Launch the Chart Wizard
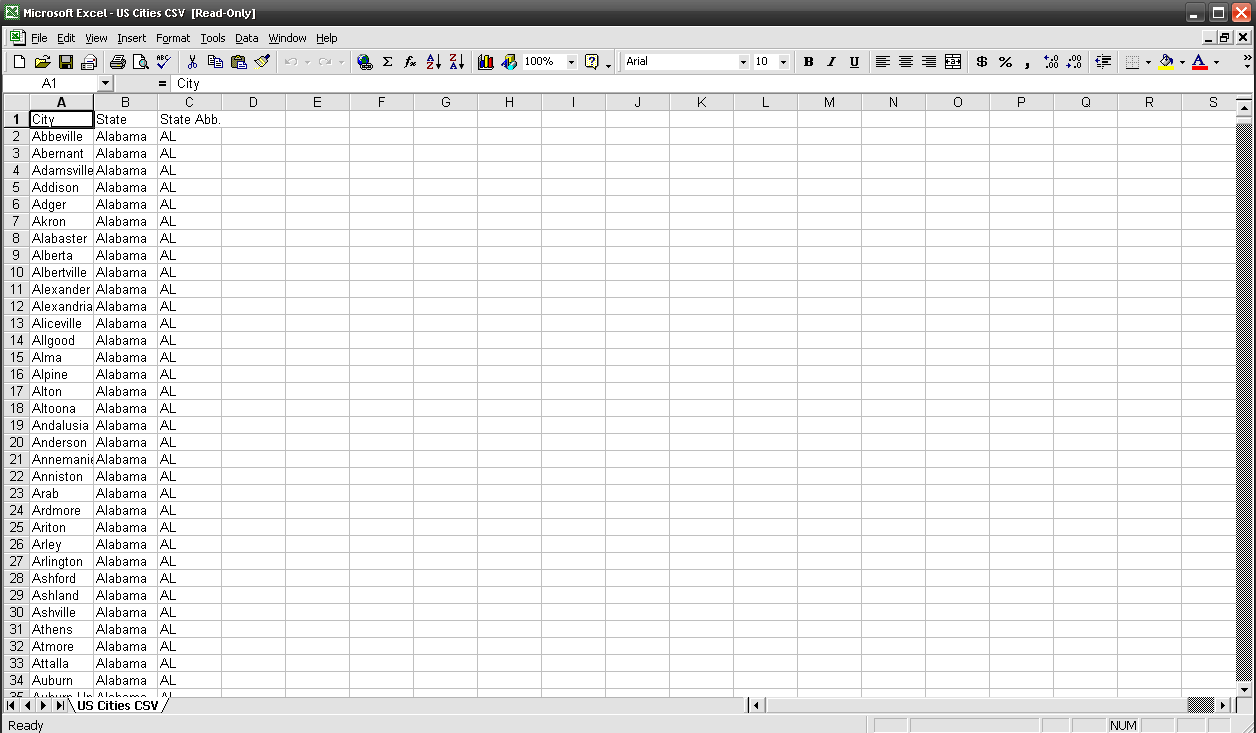Screen dimensions: 1256x733 (486, 62)
